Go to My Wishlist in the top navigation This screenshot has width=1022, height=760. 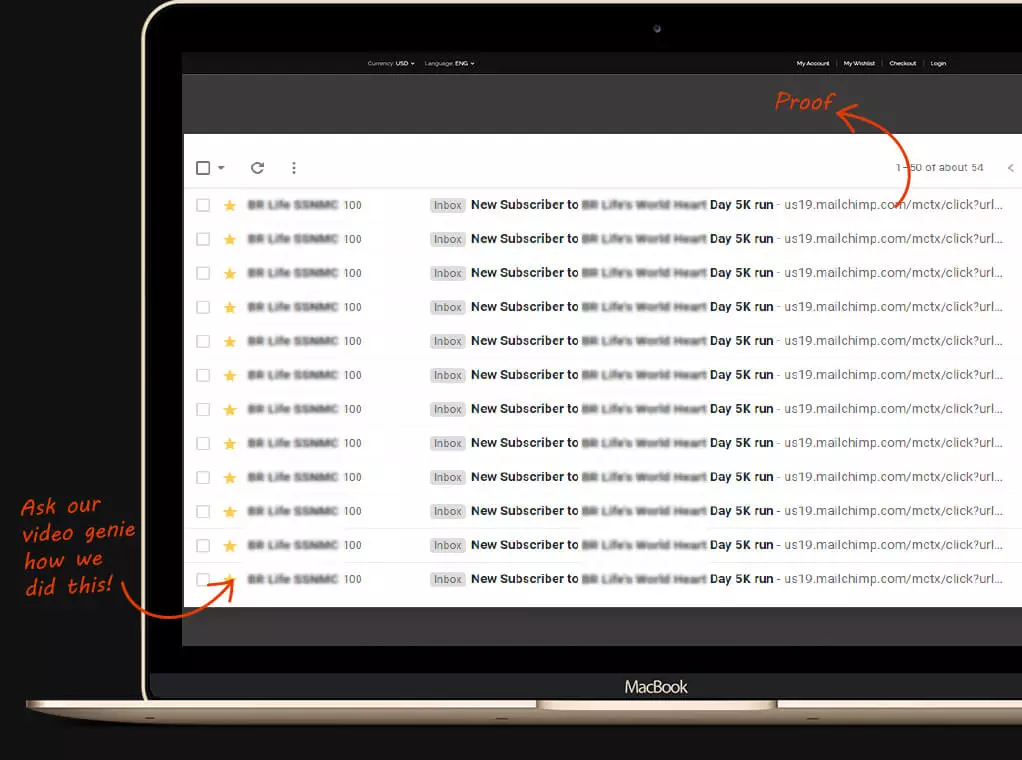click(859, 64)
